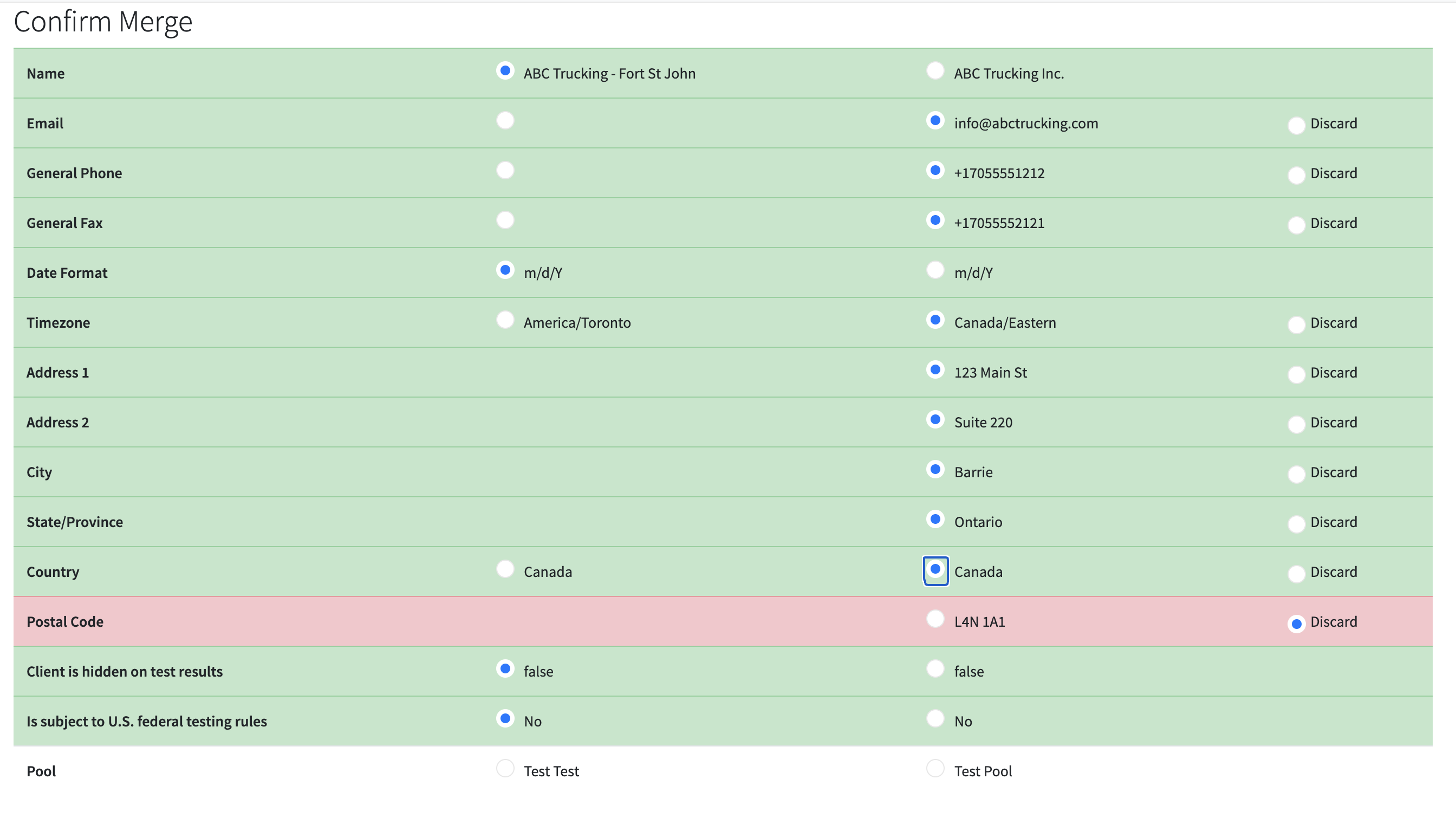Image resolution: width=1456 pixels, height=818 pixels.
Task: Discard the Address 2 field
Action: click(1296, 424)
